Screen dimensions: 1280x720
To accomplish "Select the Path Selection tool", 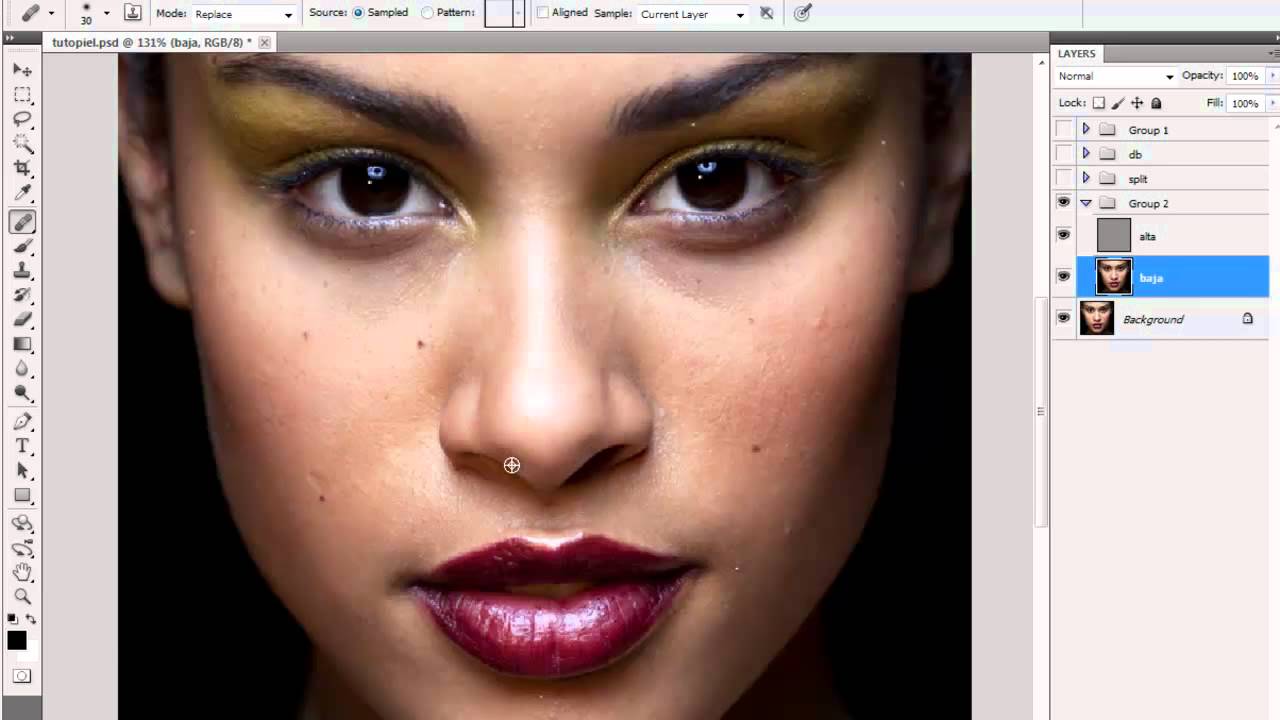I will click(x=22, y=471).
